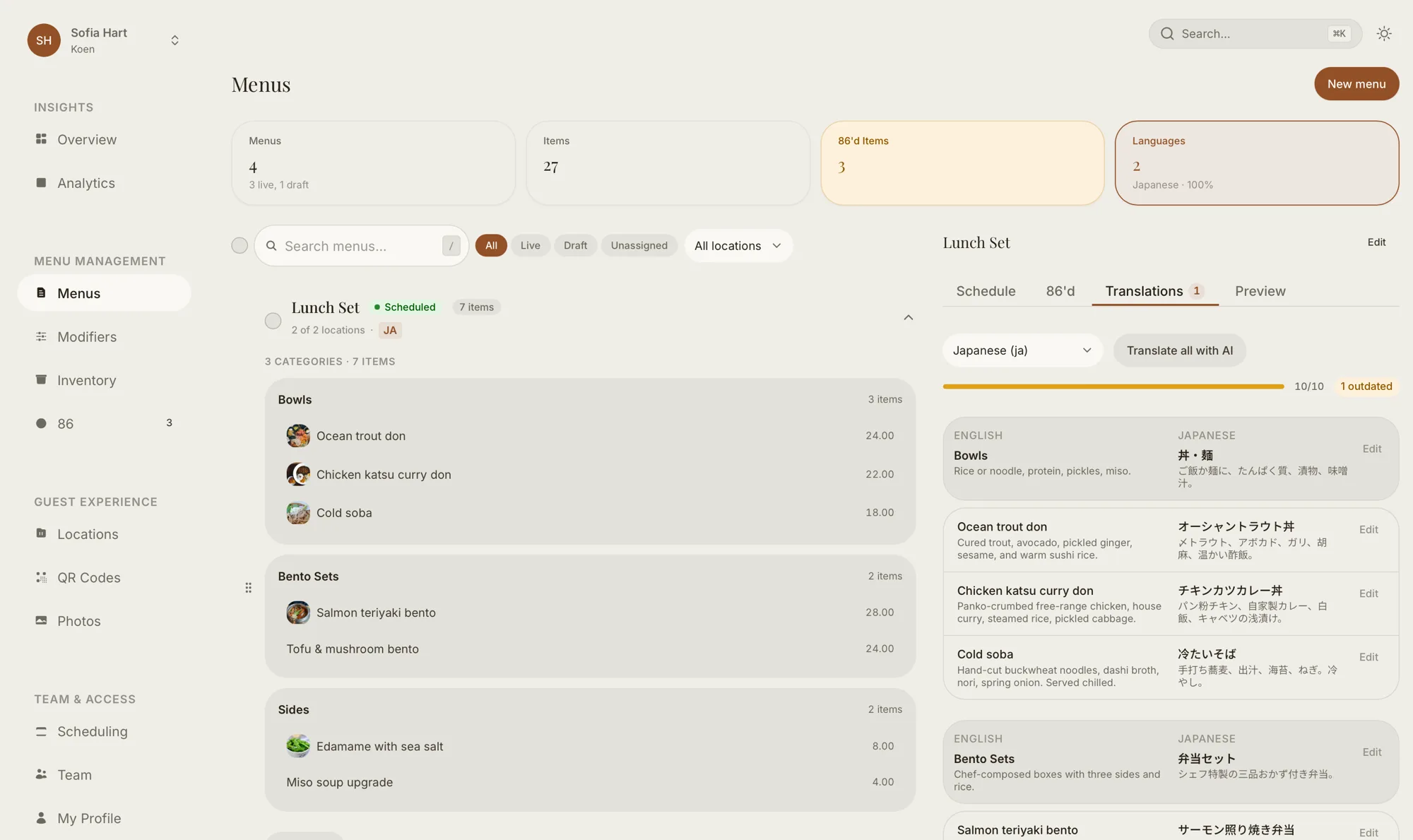Open the Japanese (ja) language selector
Viewport: 1413px width, 840px height.
click(x=1022, y=350)
